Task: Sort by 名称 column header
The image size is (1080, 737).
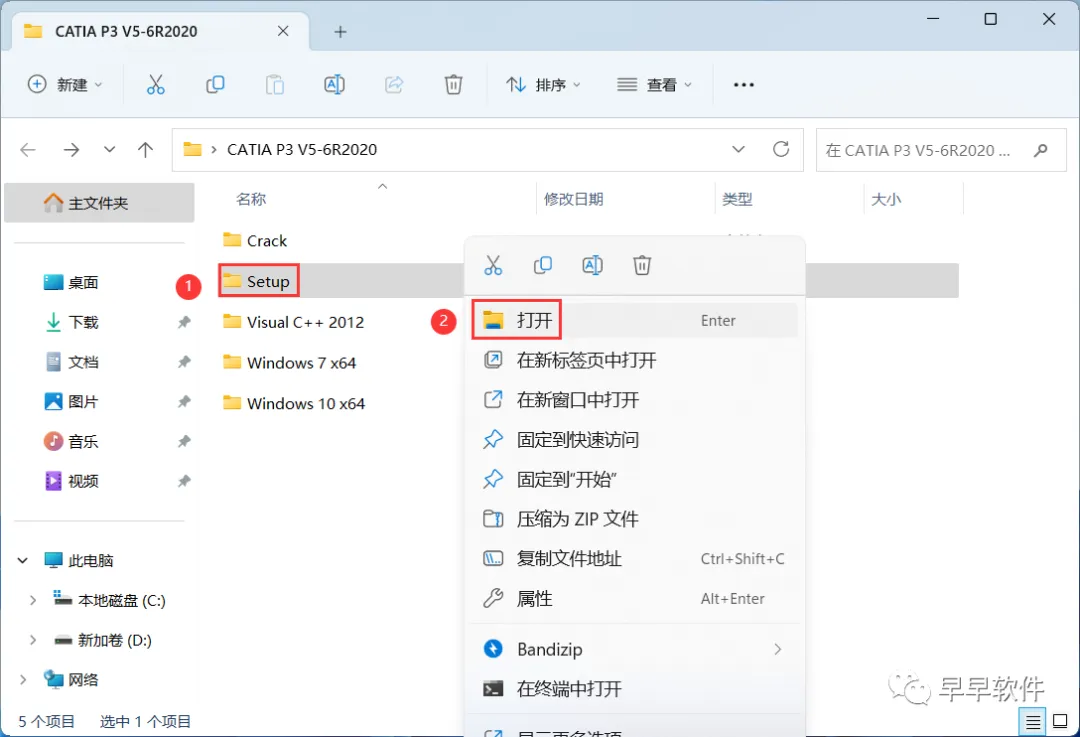Action: point(251,199)
